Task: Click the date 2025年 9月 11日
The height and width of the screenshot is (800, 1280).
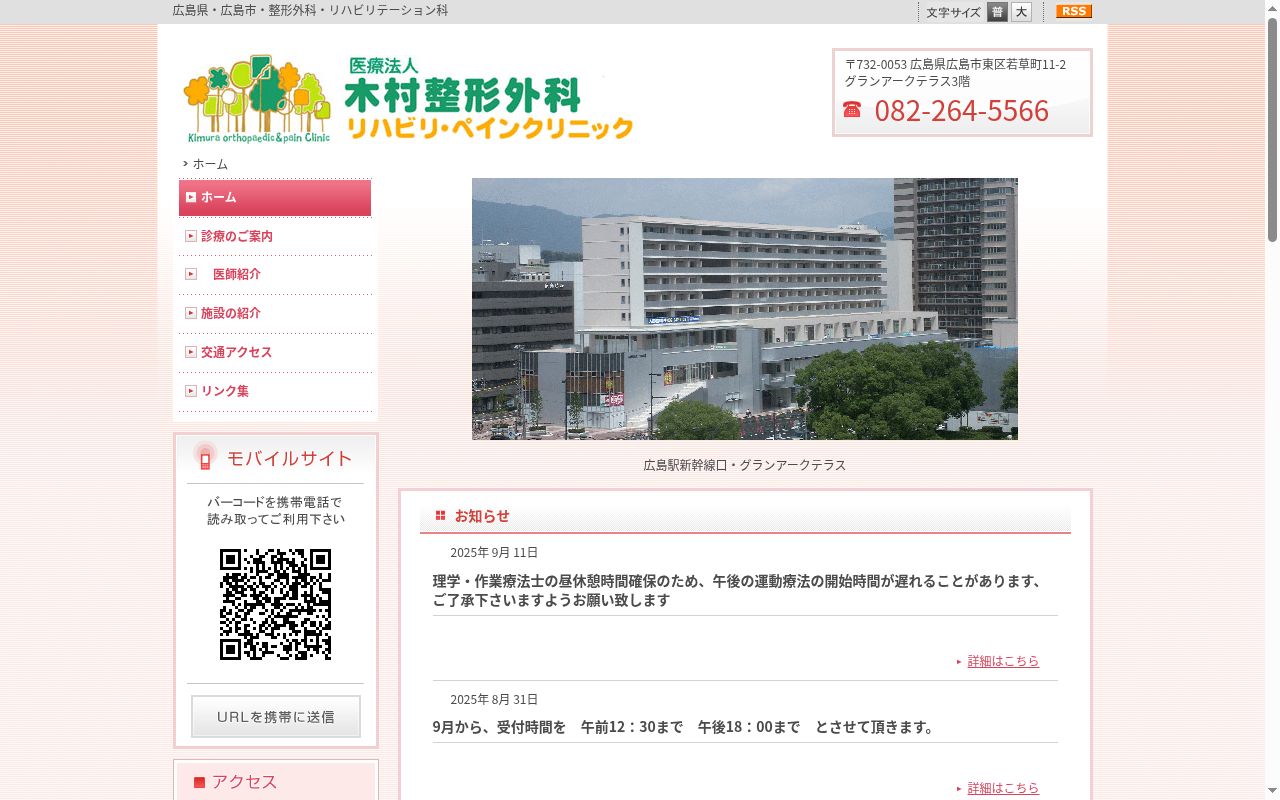Action: pos(494,553)
